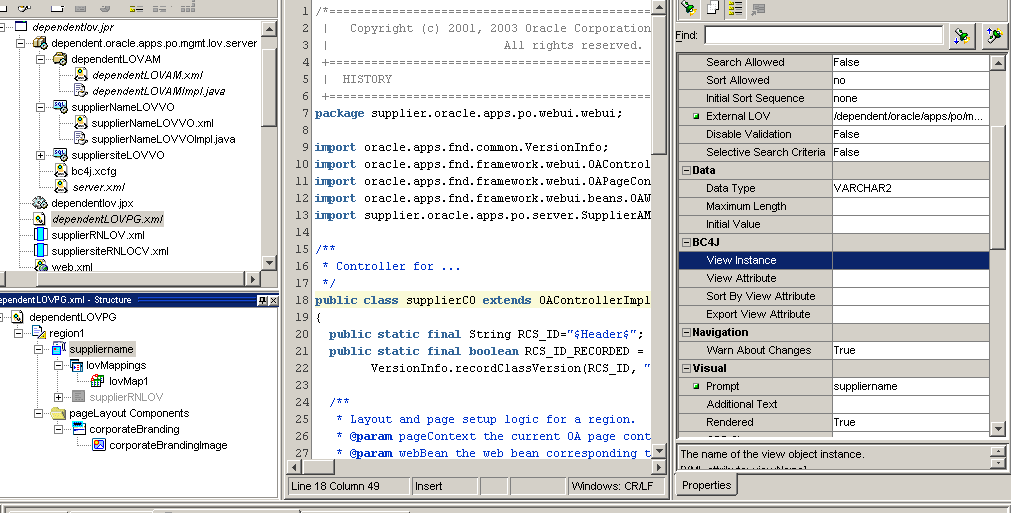
Task: Click the pageLayout Components folder icon
Action: 58,413
